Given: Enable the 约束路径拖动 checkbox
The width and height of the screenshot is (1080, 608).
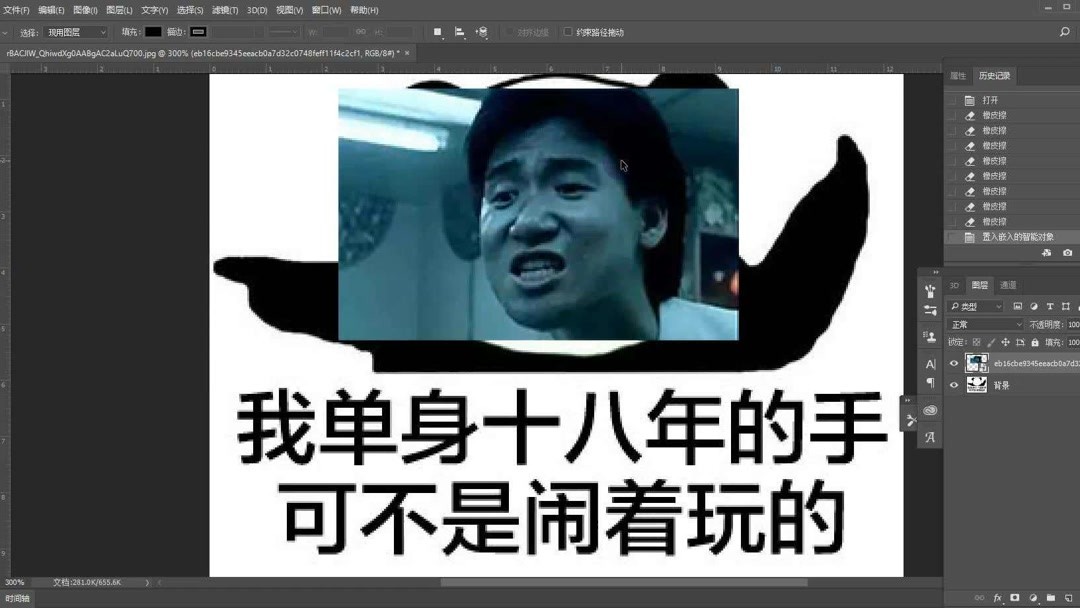Looking at the screenshot, I should [x=568, y=31].
